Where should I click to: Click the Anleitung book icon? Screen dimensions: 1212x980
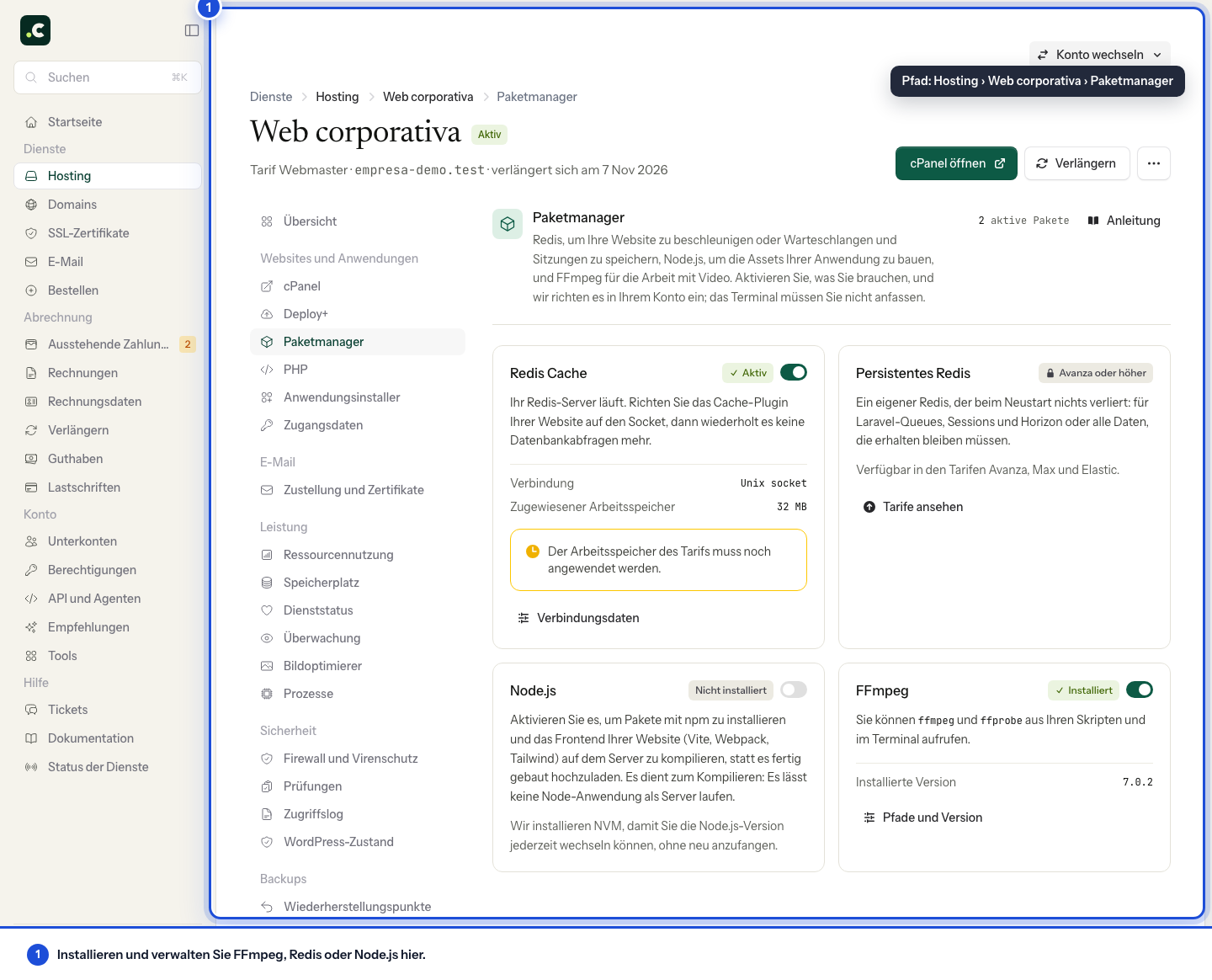click(x=1093, y=221)
